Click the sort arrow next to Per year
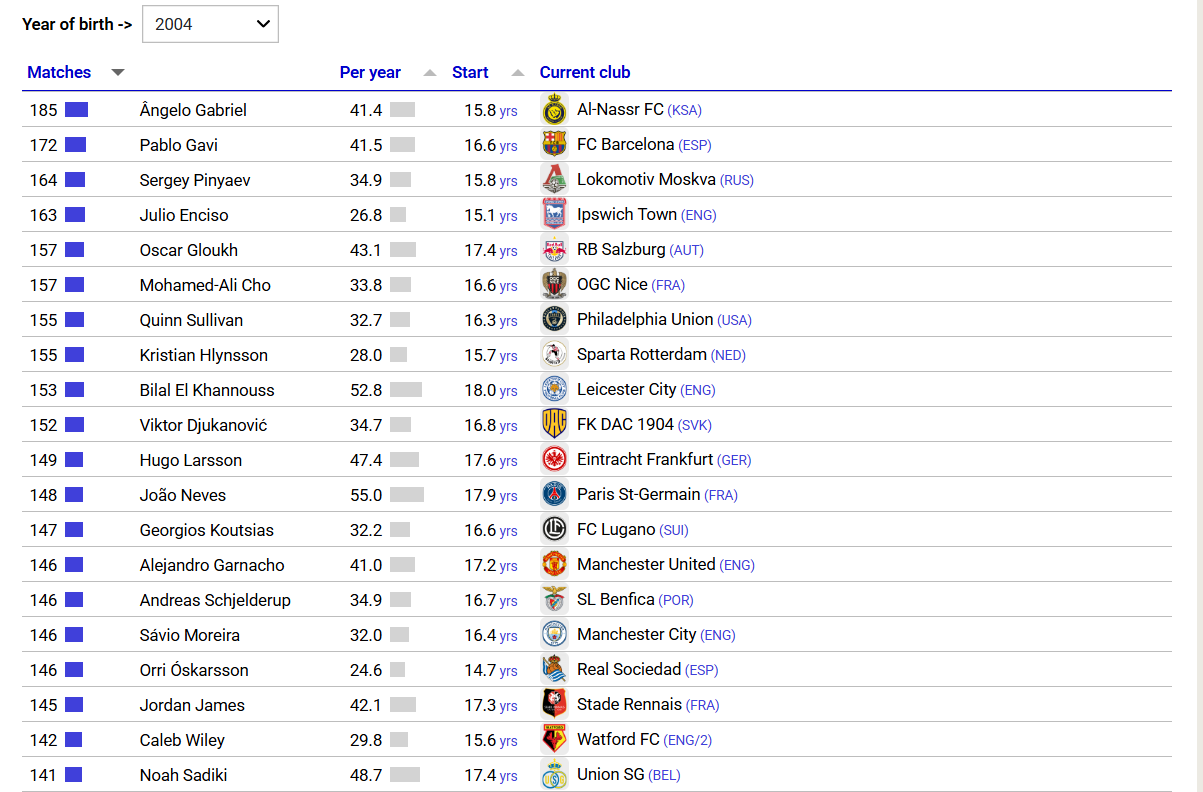Viewport: 1203px width, 792px height. click(430, 72)
